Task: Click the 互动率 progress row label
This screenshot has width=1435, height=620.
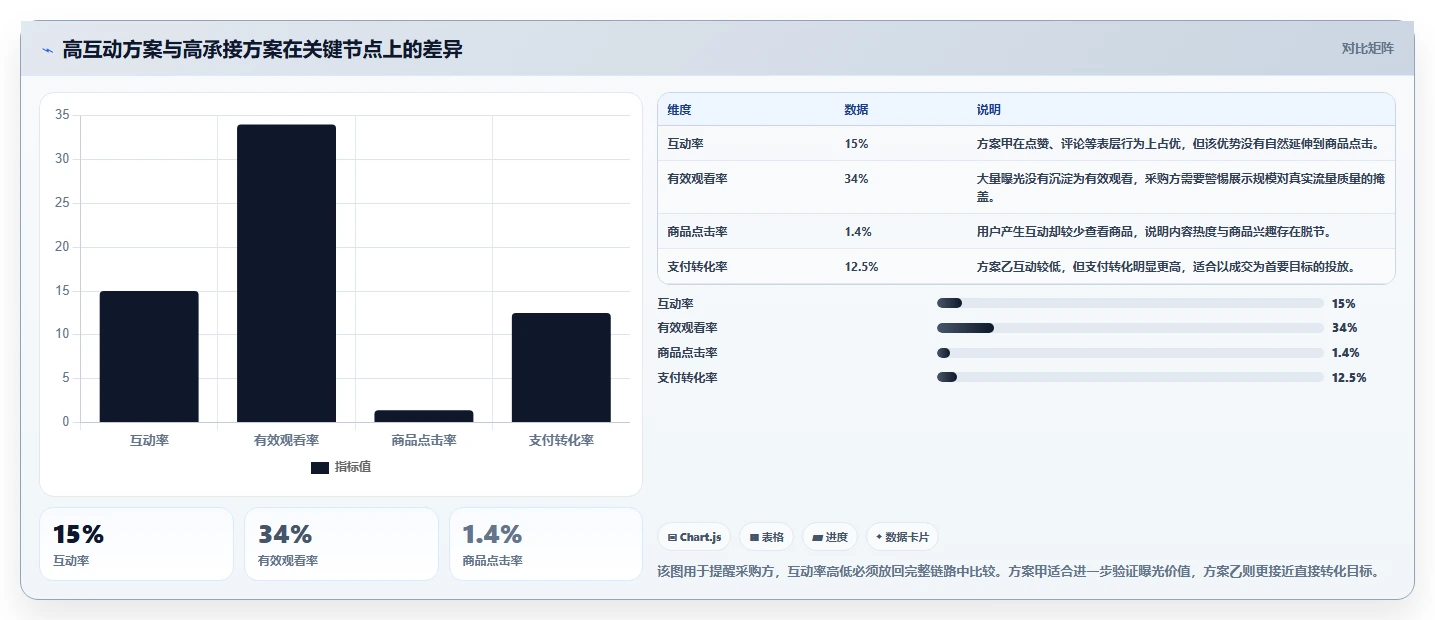Action: (x=675, y=303)
